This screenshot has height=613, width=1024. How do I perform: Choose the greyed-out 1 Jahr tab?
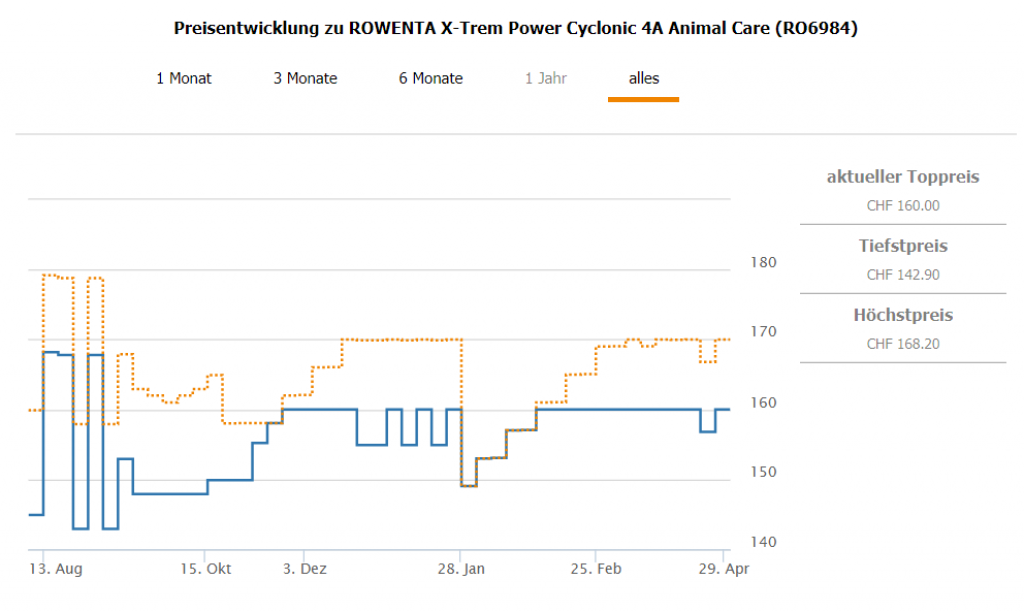[x=546, y=78]
